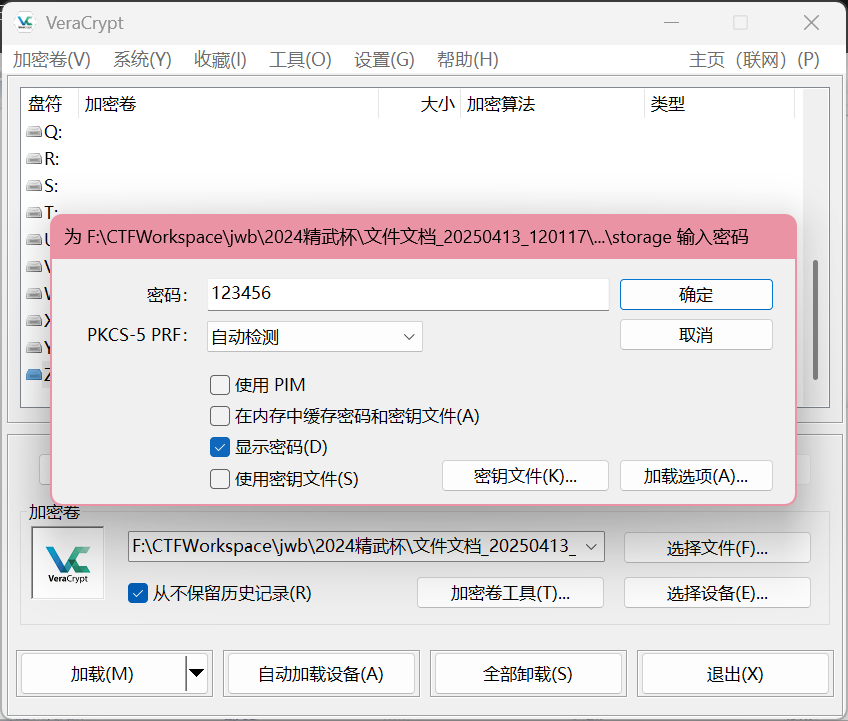Confirm password with 确定 button
848x721 pixels.
click(x=696, y=295)
